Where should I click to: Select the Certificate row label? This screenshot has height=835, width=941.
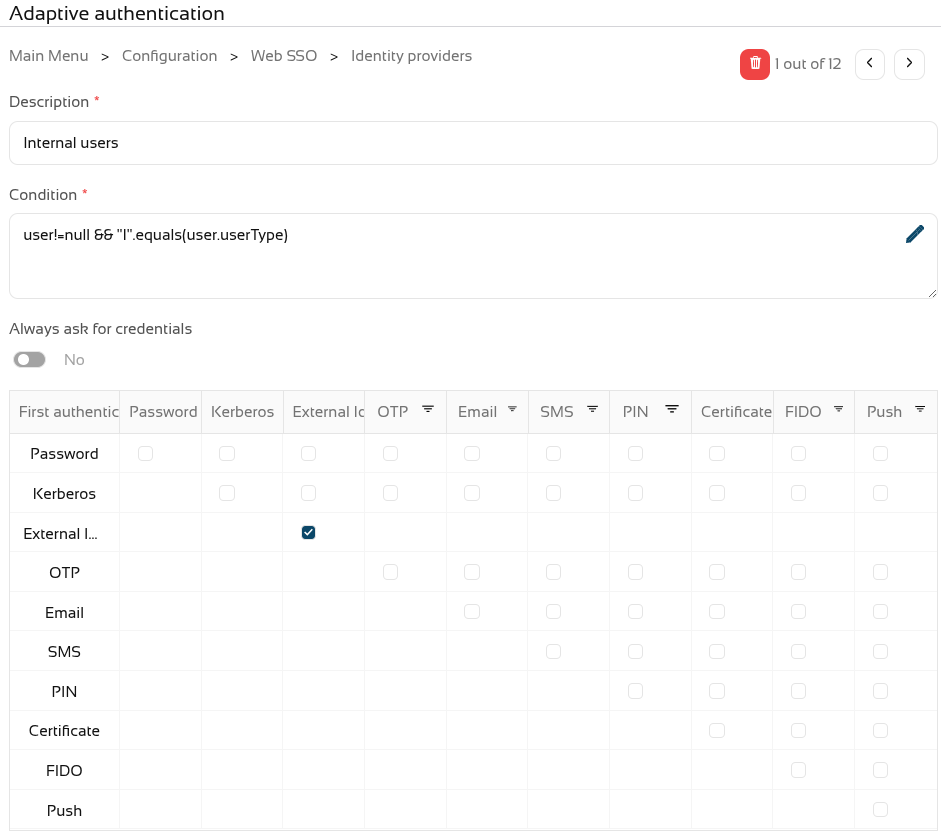(64, 731)
